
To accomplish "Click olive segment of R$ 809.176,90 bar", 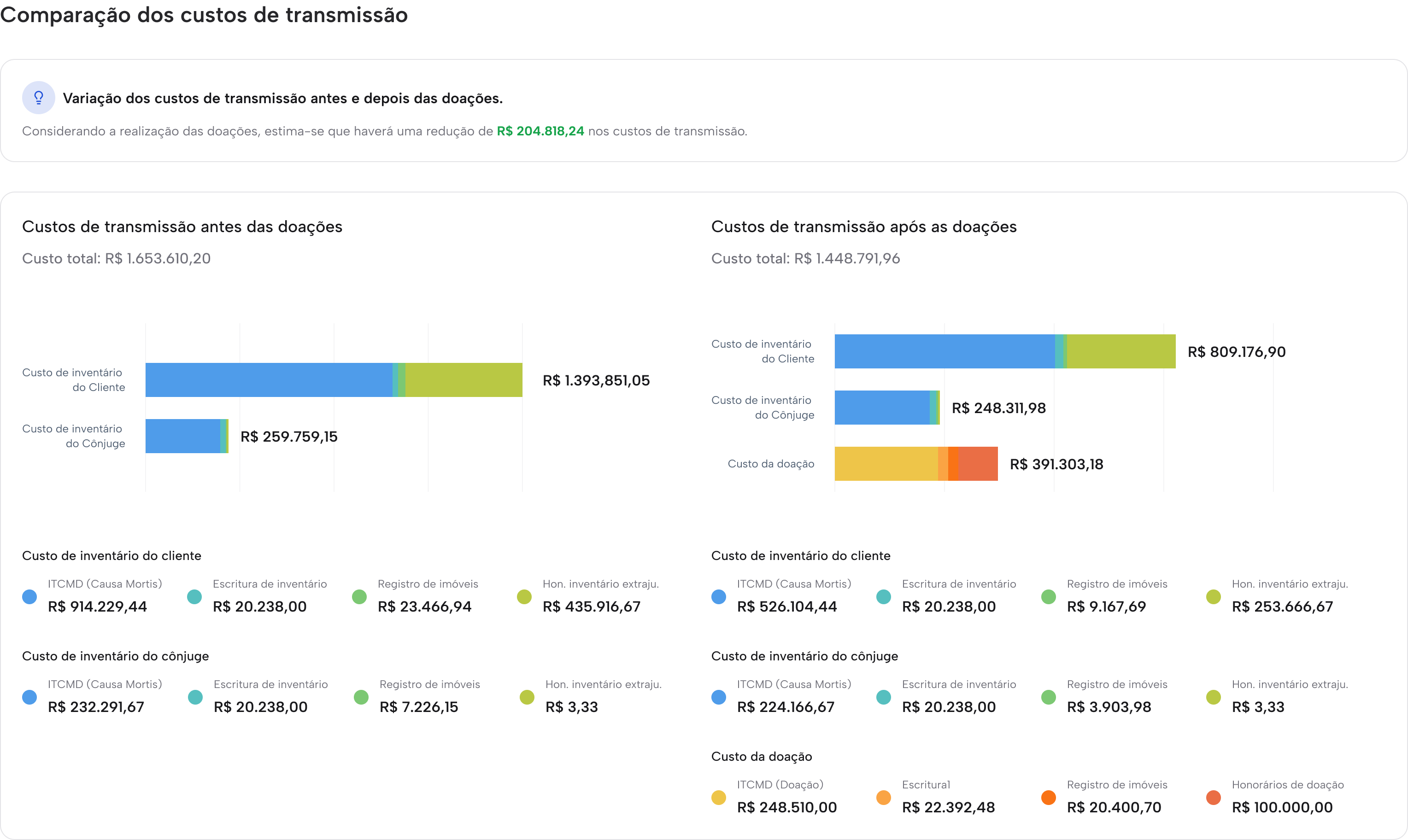I will 1121,351.
